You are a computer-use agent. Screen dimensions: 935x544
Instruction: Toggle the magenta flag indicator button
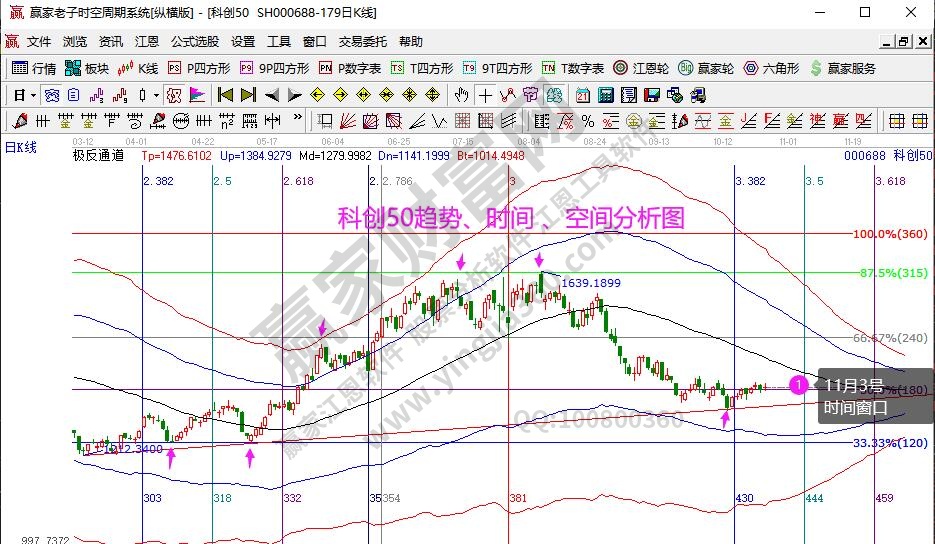(197, 95)
